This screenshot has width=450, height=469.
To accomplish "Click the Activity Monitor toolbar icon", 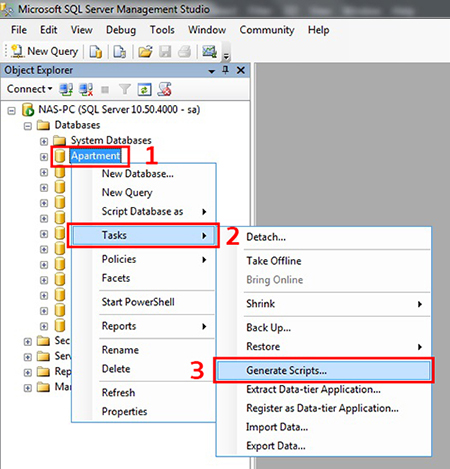I will pos(210,51).
